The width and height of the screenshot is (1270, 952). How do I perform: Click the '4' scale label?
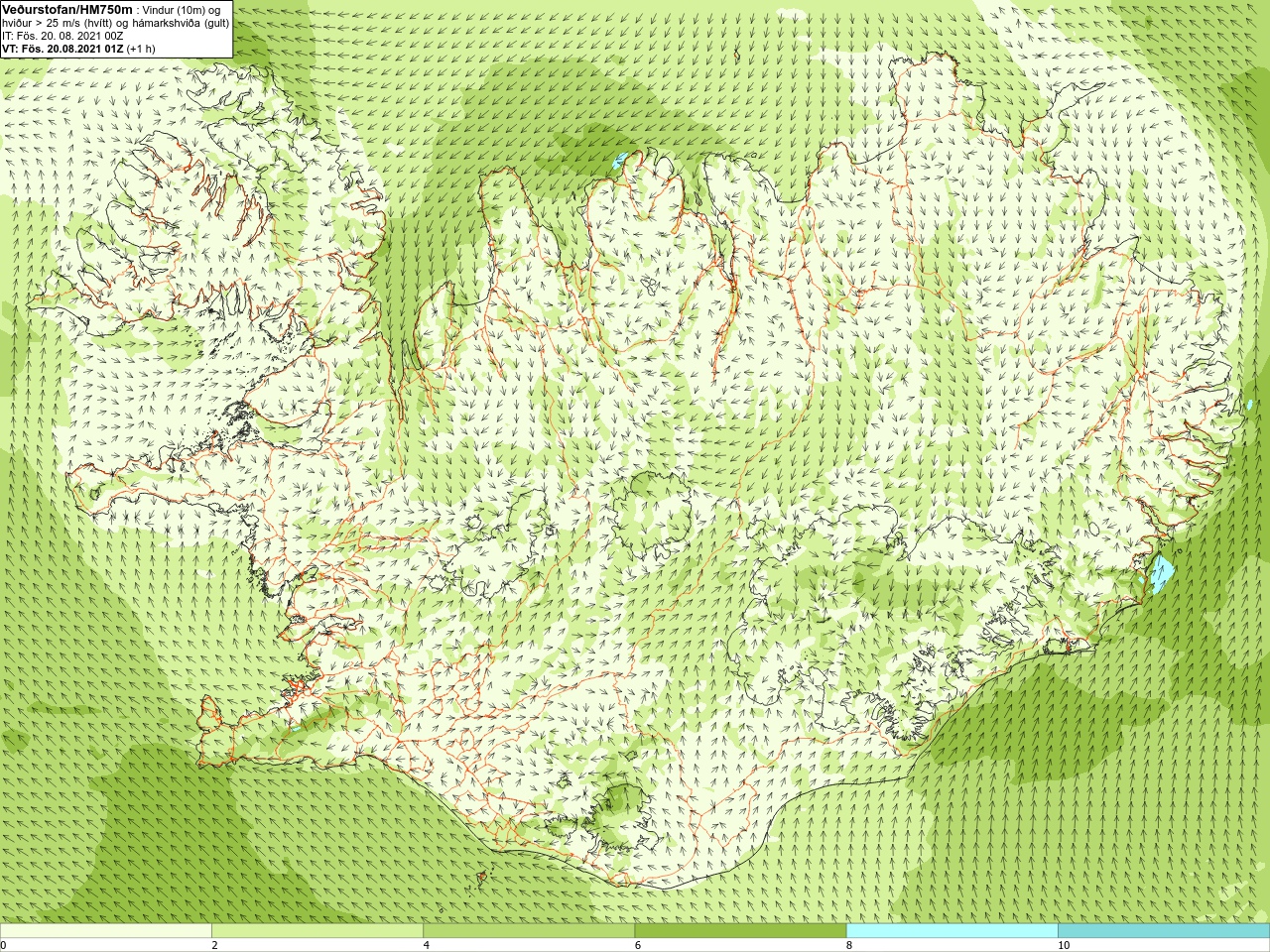[426, 945]
